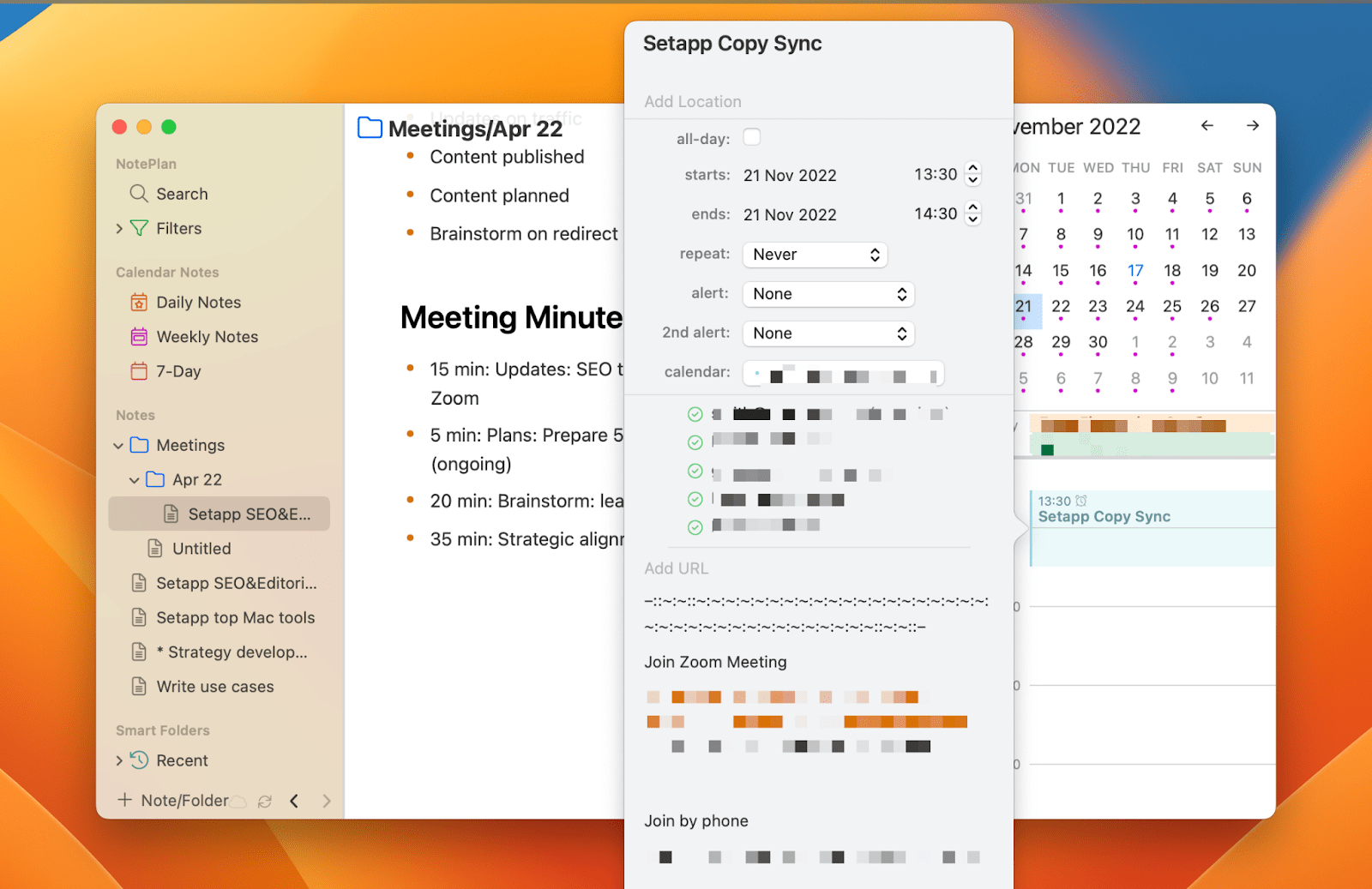Collapse the Apr 22 folder chevron
This screenshot has width=1372, height=889.
coord(135,480)
